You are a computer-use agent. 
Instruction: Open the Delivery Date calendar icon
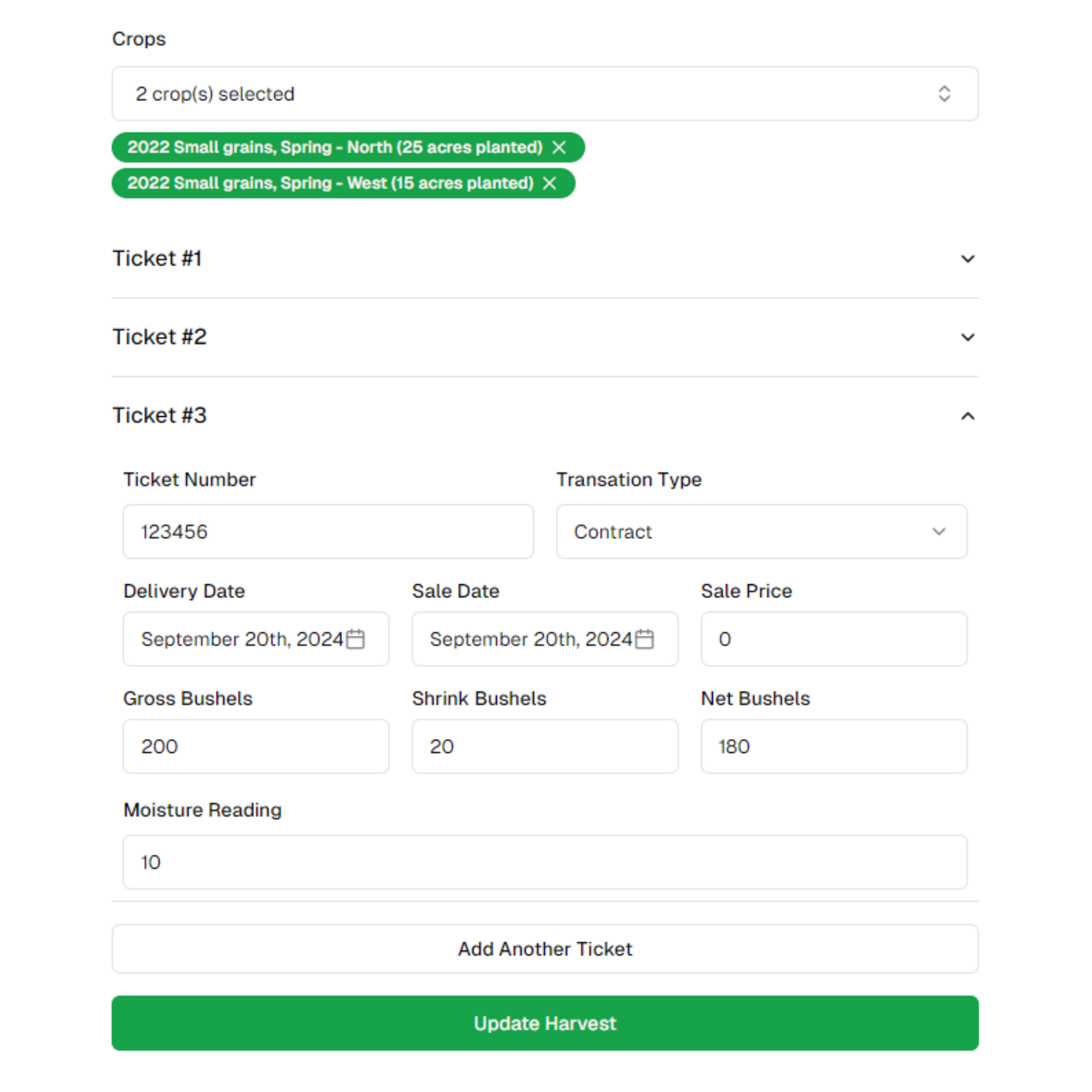(x=356, y=639)
